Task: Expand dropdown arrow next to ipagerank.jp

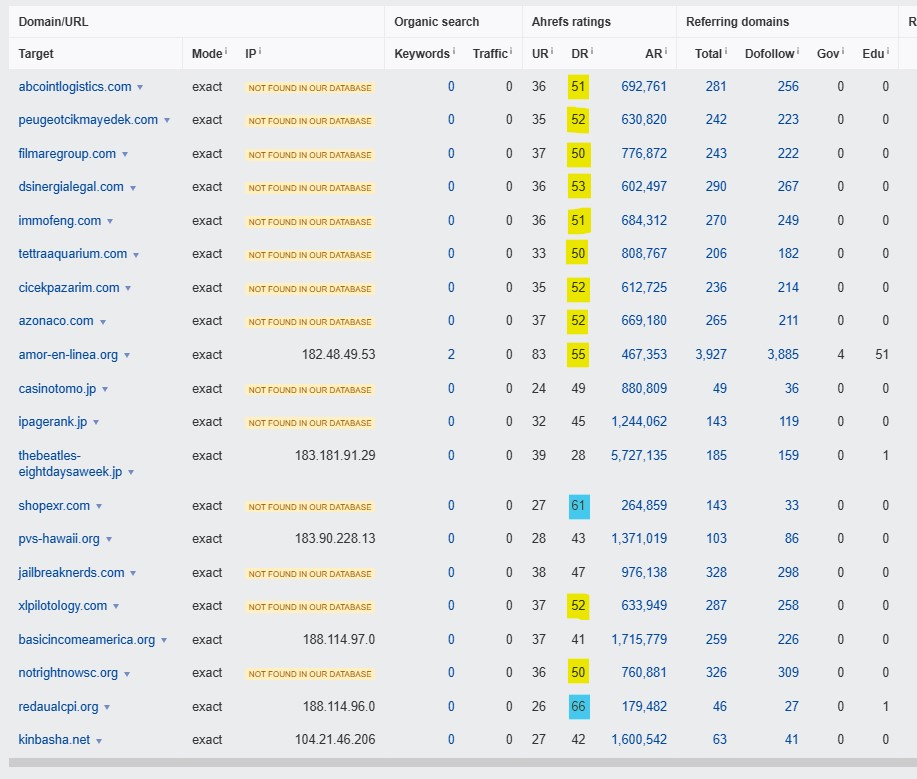Action: click(96, 423)
